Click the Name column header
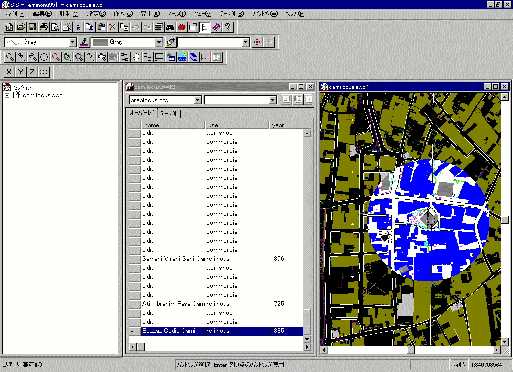 click(173, 125)
